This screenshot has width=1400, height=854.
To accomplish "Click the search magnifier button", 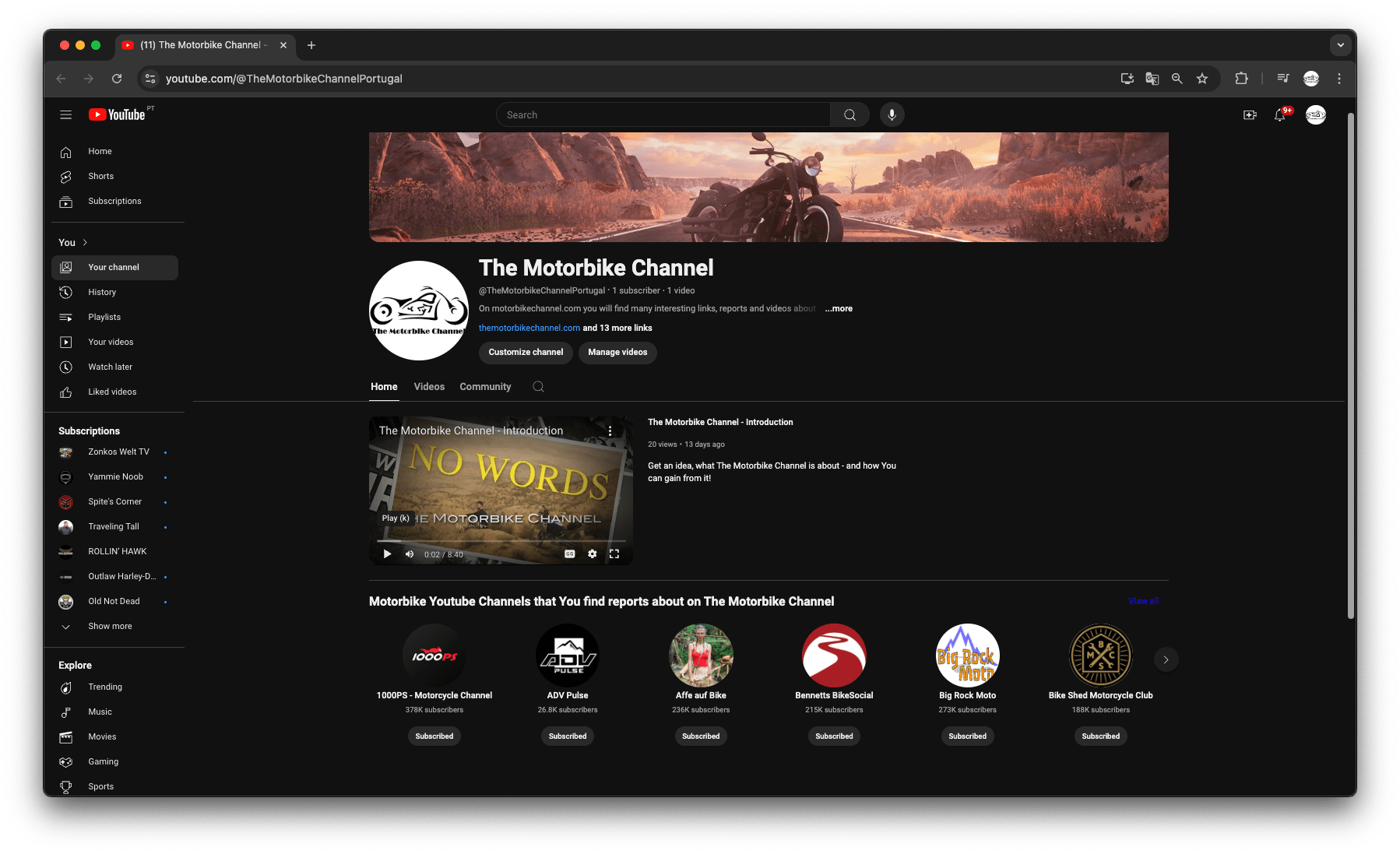I will tap(849, 115).
